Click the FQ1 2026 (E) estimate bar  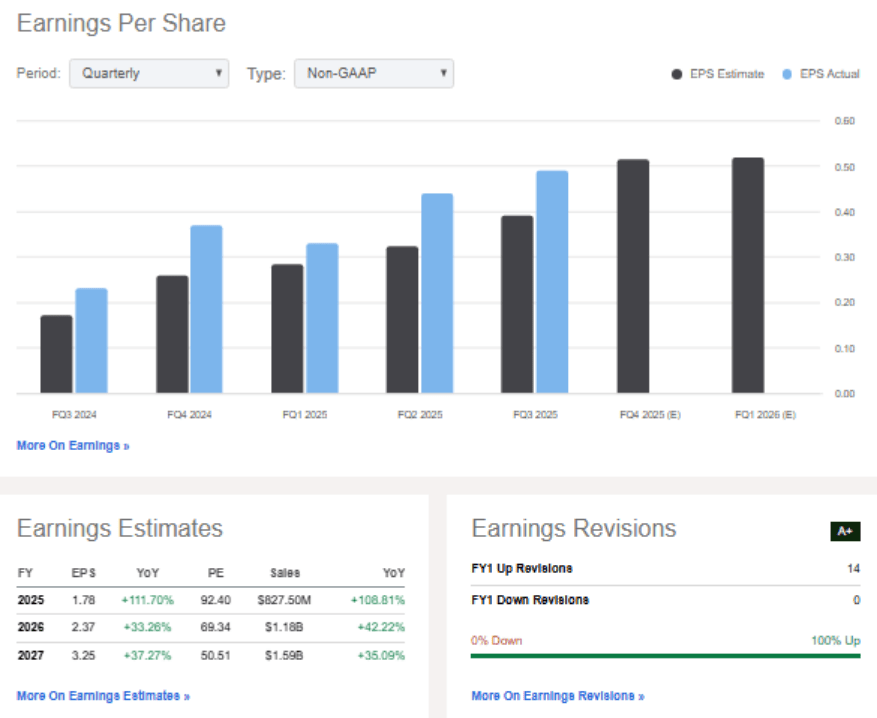click(x=748, y=275)
